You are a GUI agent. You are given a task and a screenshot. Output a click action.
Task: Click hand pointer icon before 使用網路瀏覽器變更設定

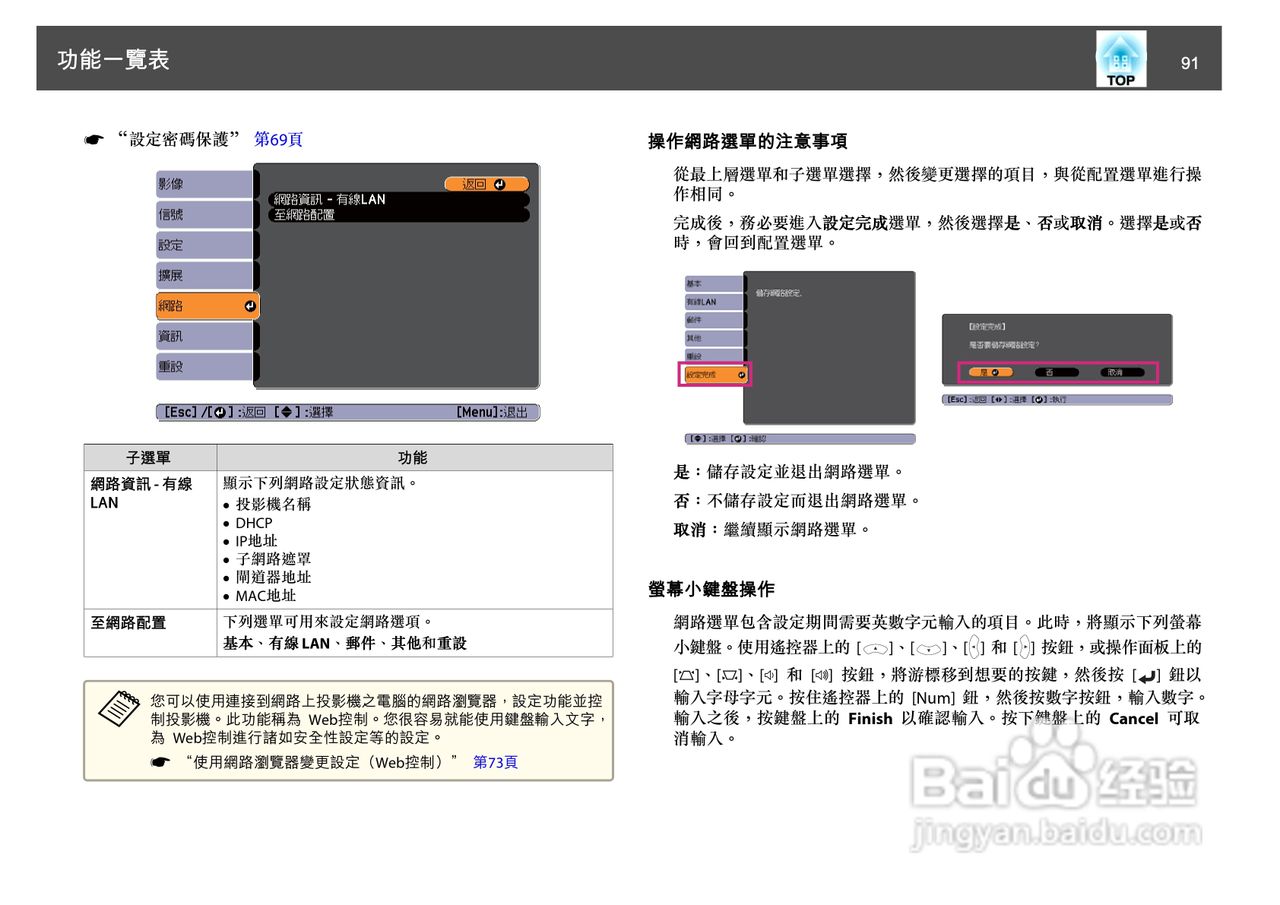[x=161, y=763]
